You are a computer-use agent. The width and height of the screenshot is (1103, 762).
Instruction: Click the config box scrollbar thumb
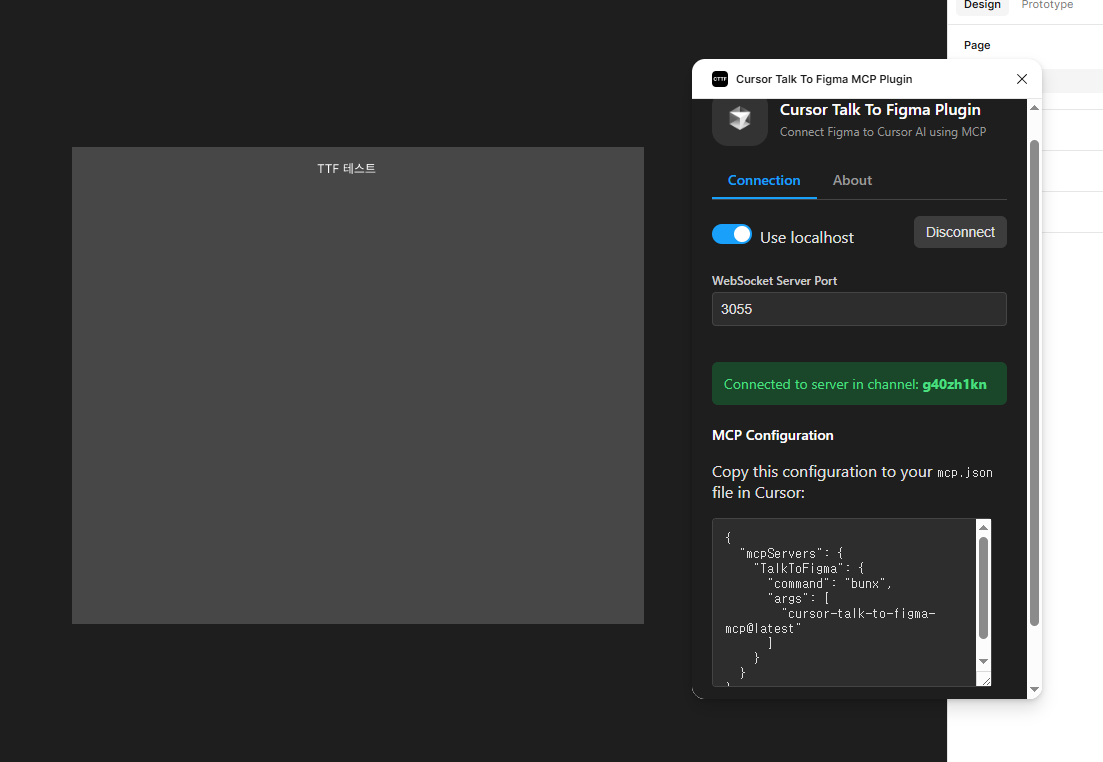(x=983, y=588)
